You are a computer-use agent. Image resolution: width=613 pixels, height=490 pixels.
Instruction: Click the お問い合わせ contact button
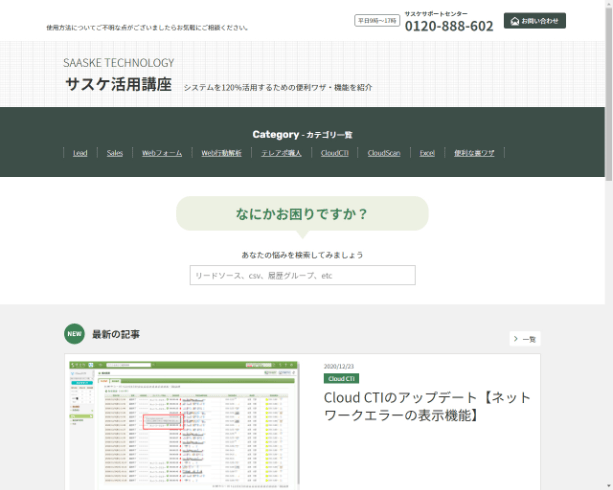coord(534,21)
